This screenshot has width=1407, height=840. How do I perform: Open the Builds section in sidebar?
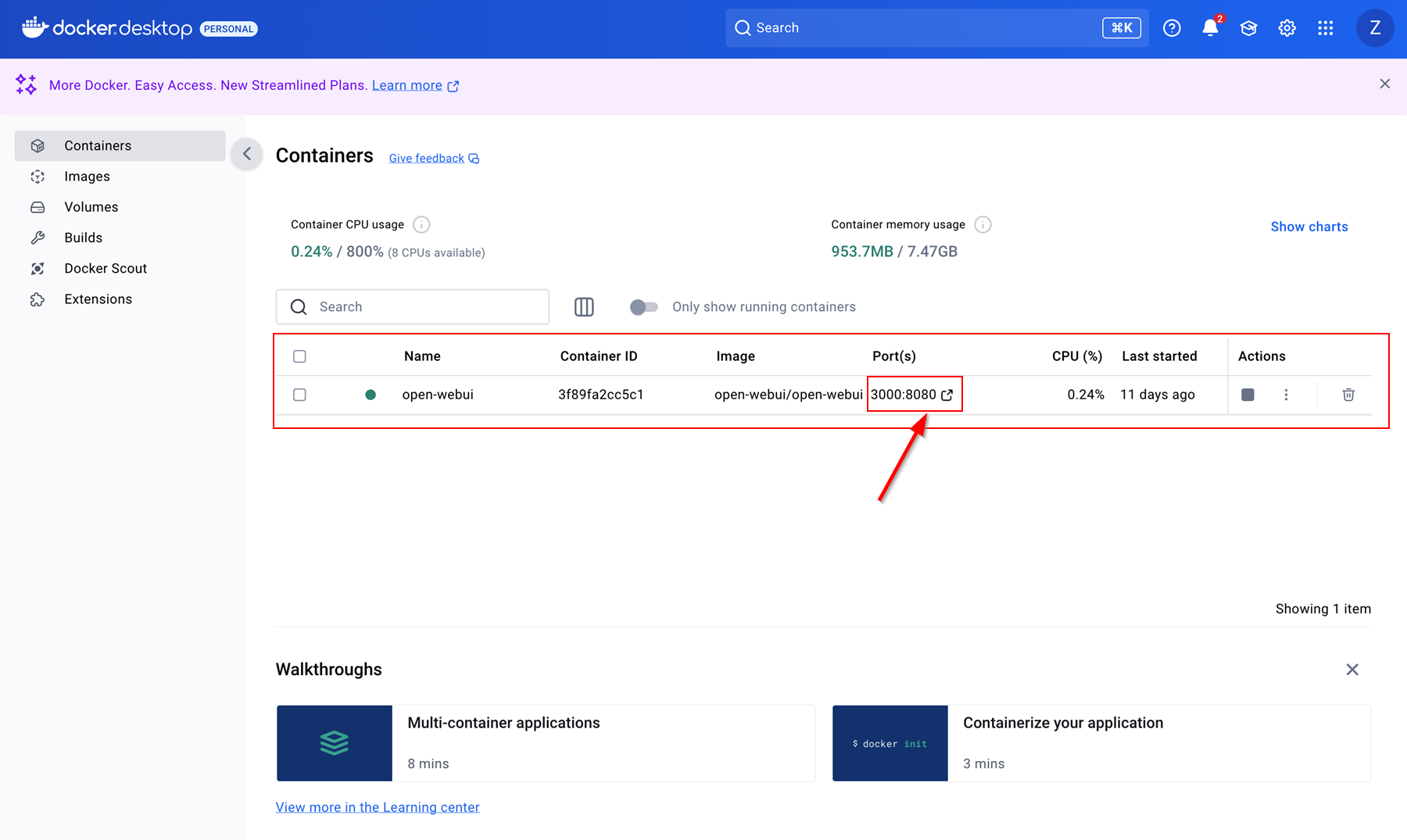coord(83,238)
